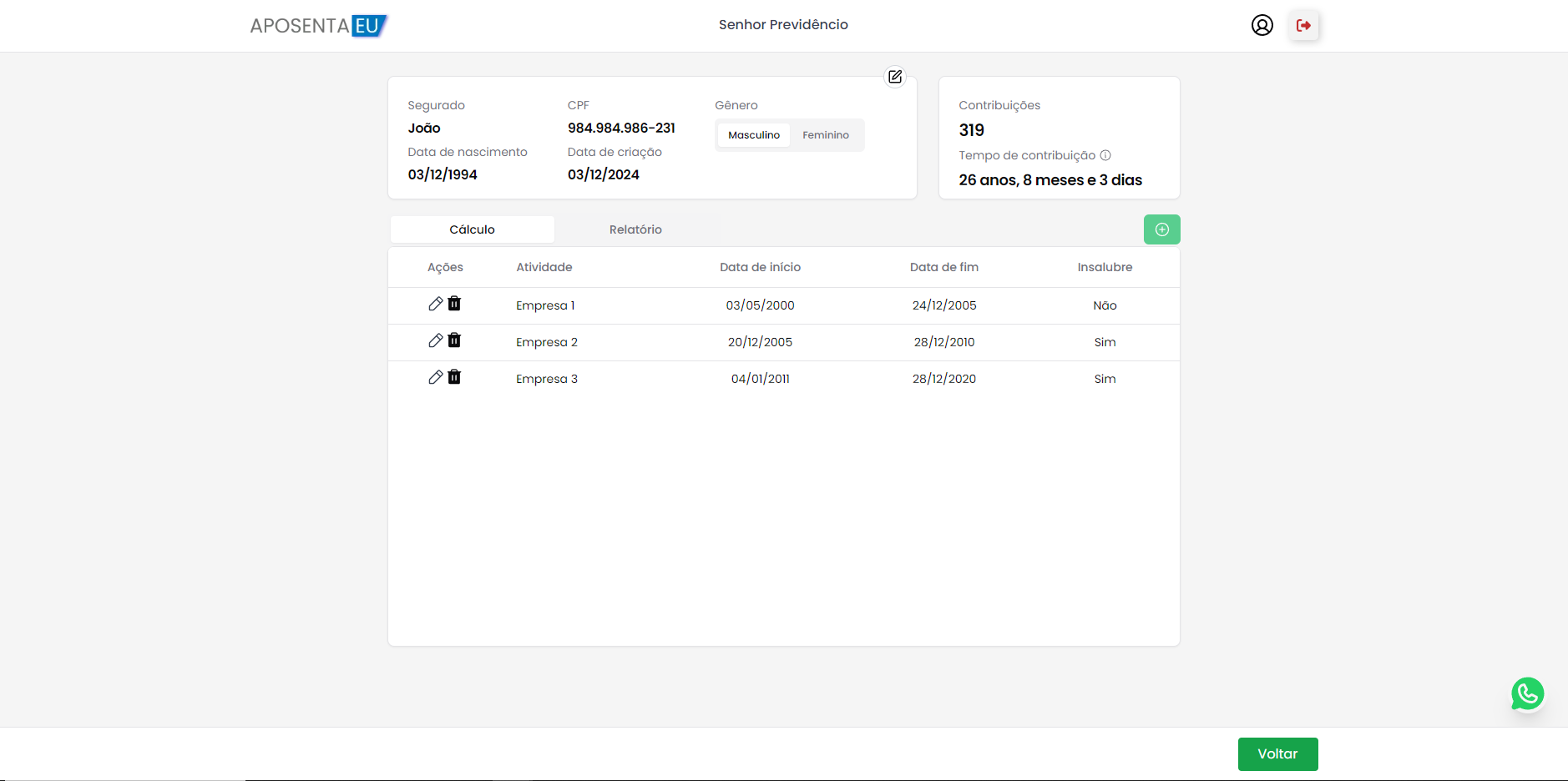1568x781 pixels.
Task: Edit the Empresa 3 row with pencil icon
Action: click(x=435, y=377)
